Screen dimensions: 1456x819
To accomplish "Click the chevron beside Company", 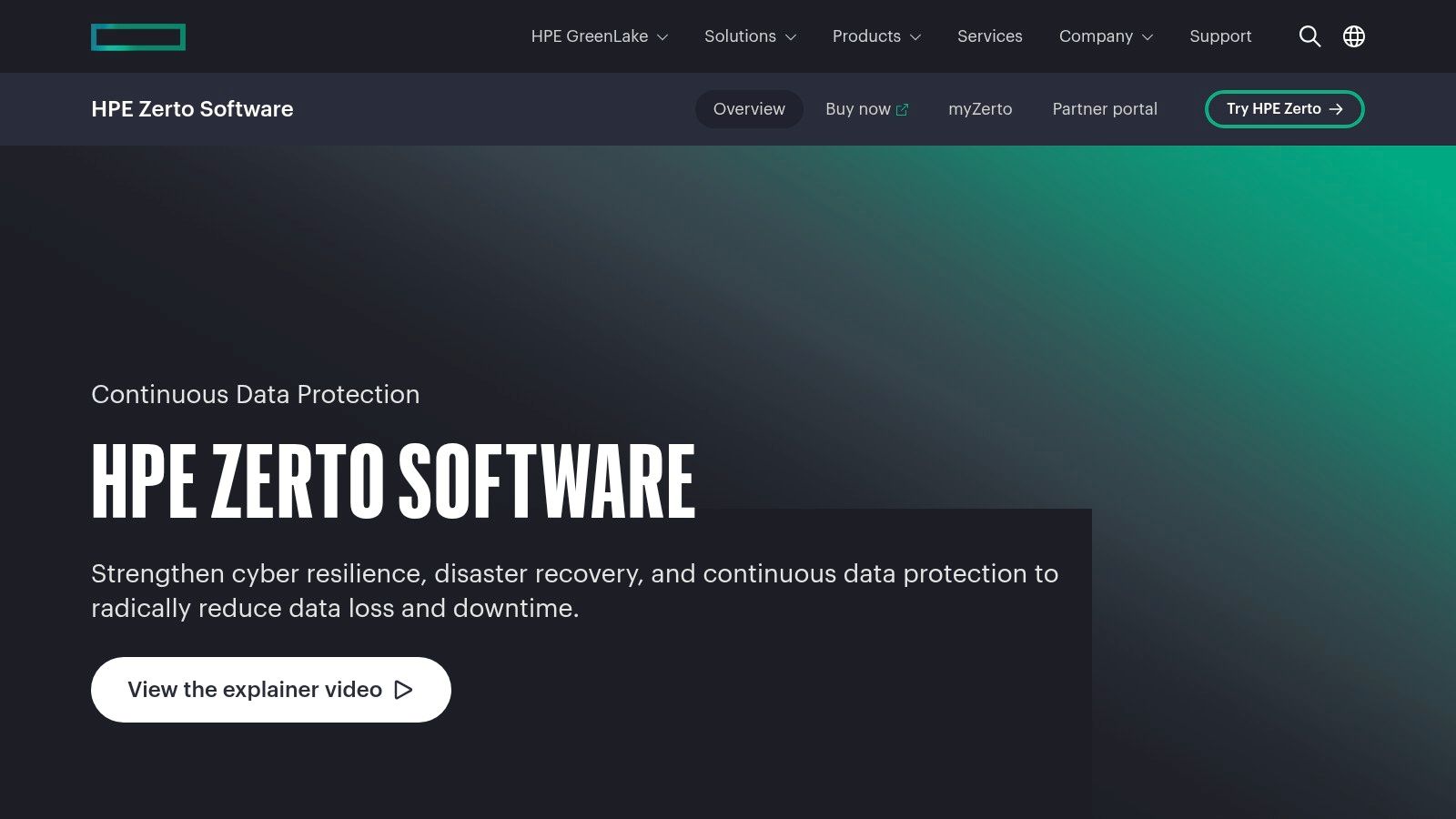I will [x=1148, y=37].
